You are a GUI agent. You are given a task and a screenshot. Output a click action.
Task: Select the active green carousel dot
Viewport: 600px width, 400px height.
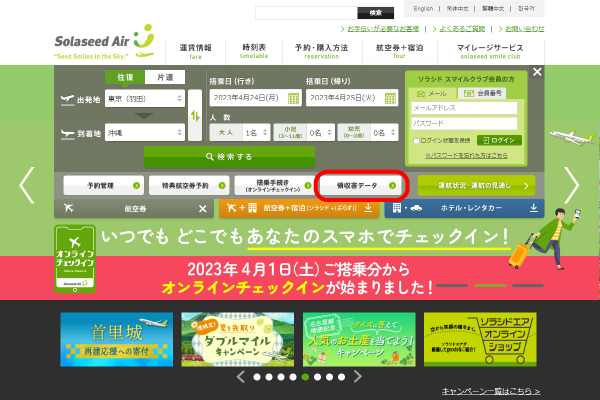coord(305,377)
